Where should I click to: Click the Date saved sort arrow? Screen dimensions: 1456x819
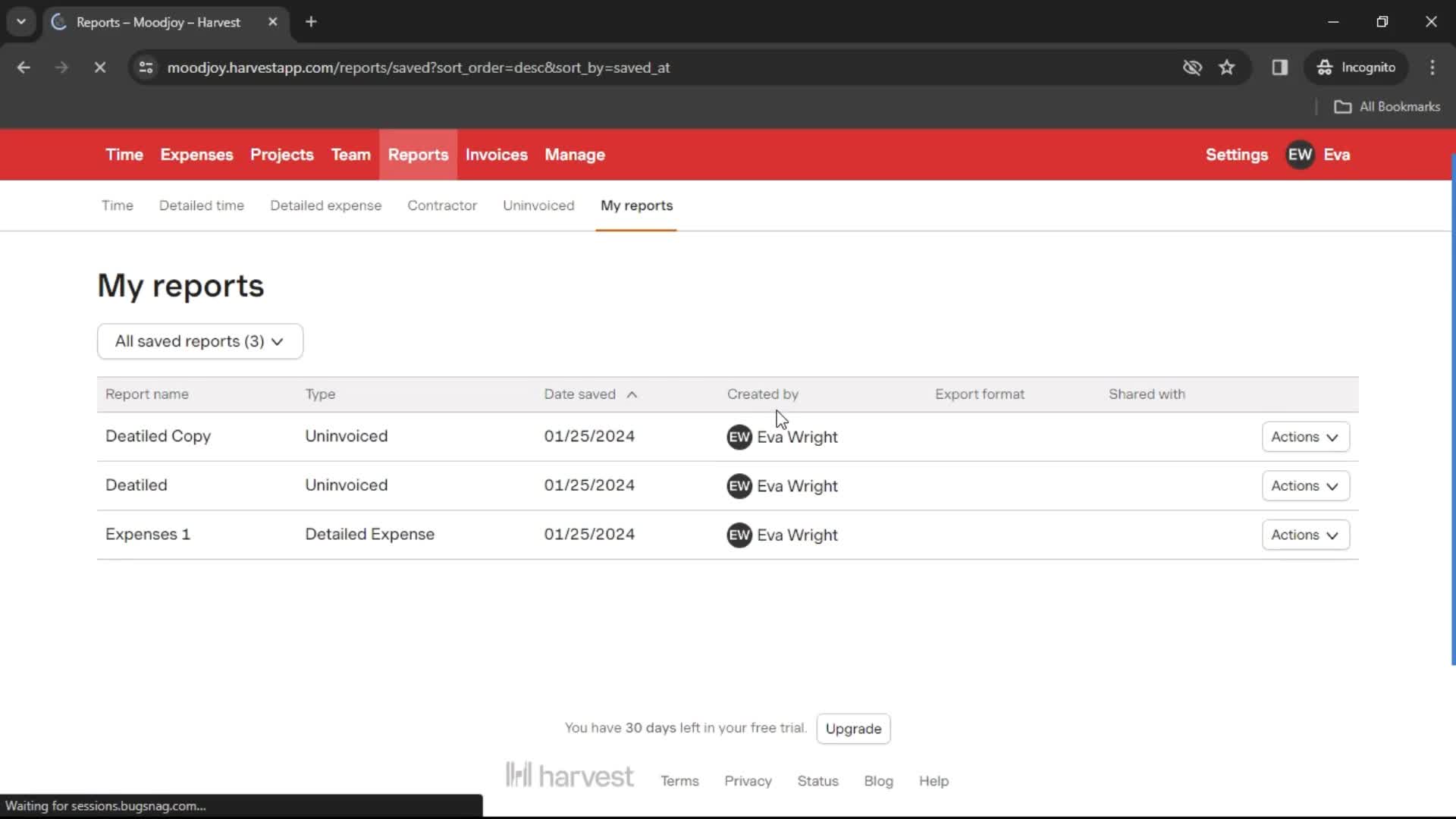tap(632, 394)
